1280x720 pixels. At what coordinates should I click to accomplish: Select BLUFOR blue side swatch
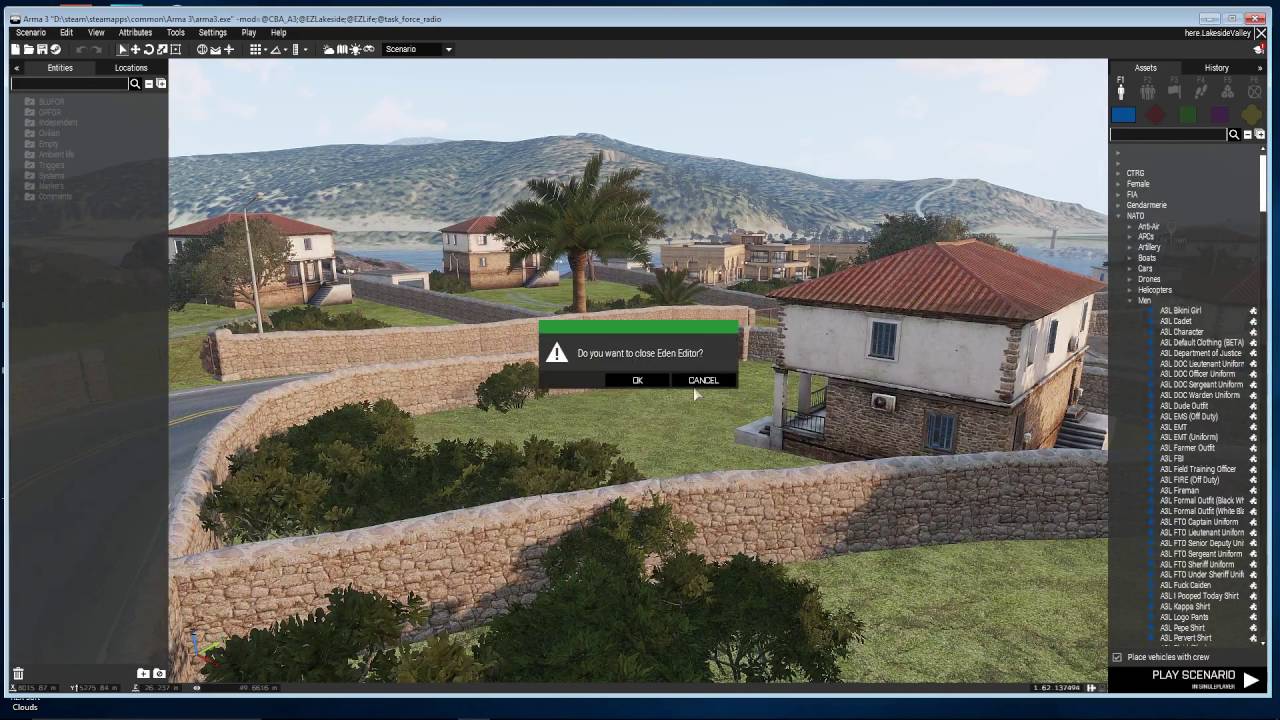pos(1123,115)
